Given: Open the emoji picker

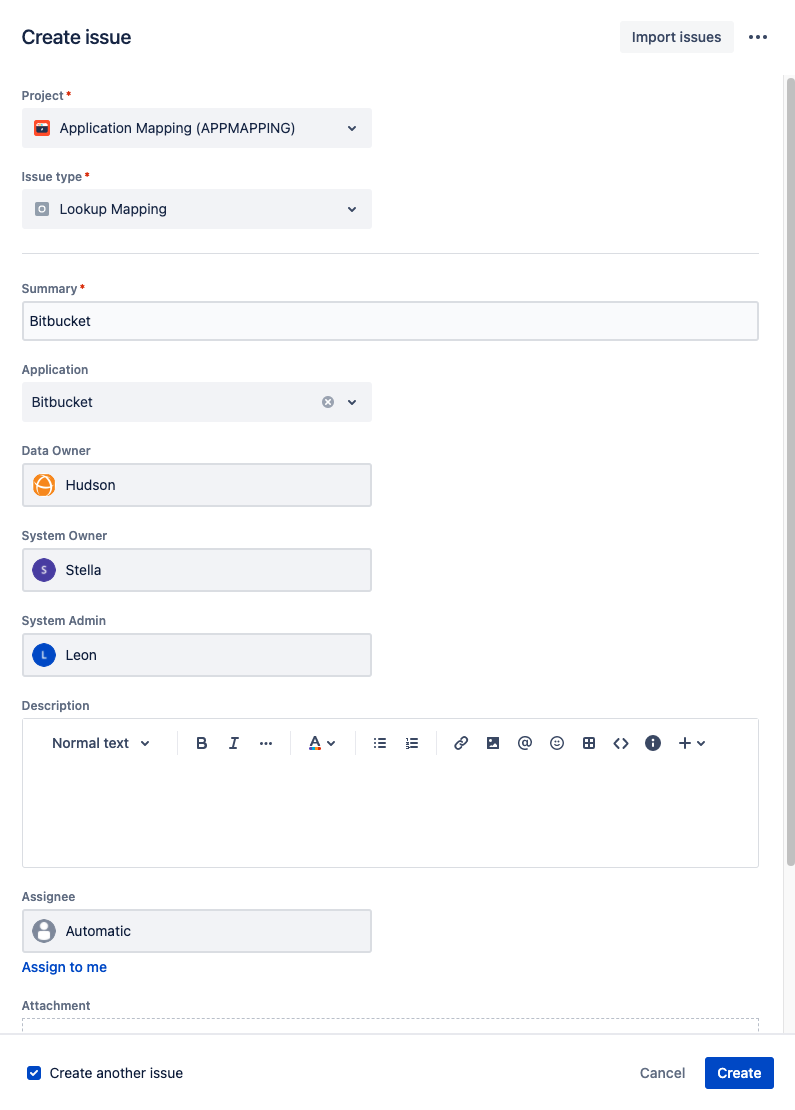Looking at the screenshot, I should [557, 743].
